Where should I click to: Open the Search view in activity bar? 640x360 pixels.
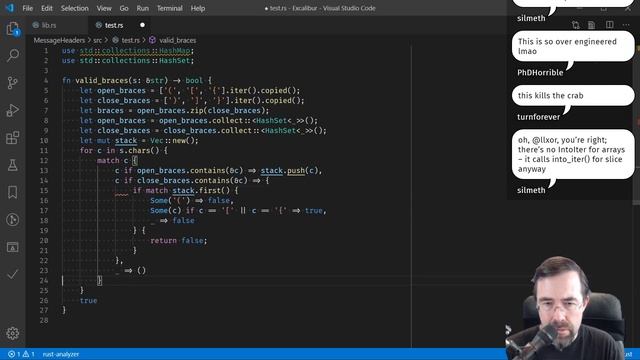13,55
